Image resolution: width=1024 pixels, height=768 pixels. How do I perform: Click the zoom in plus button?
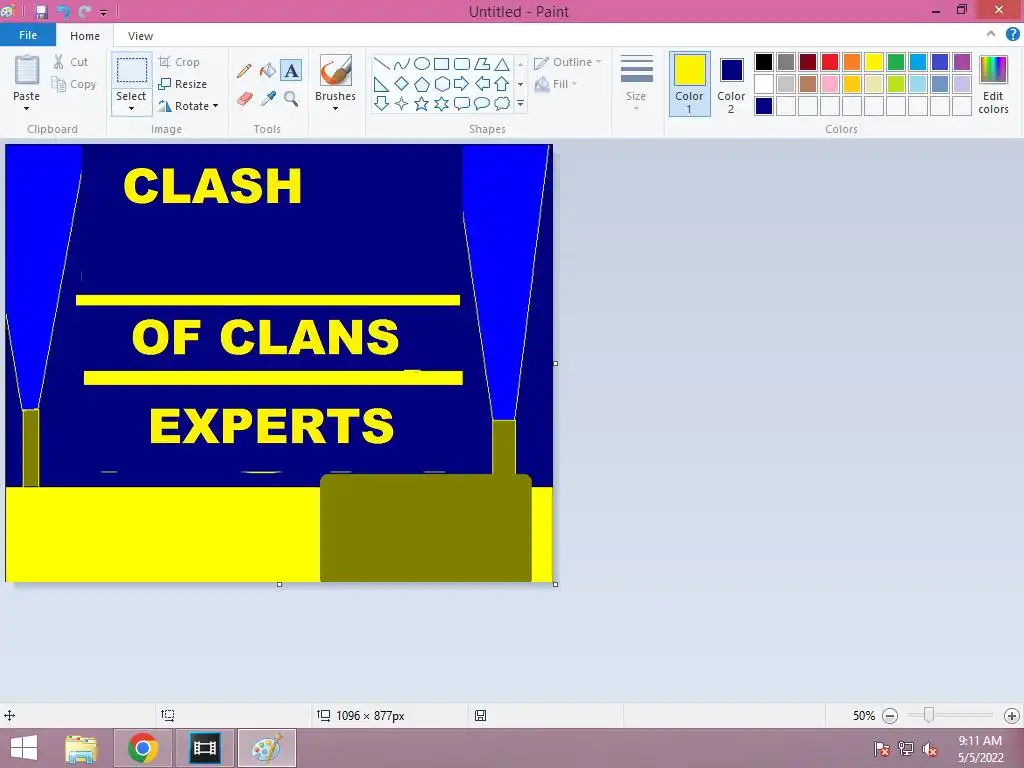[1012, 716]
